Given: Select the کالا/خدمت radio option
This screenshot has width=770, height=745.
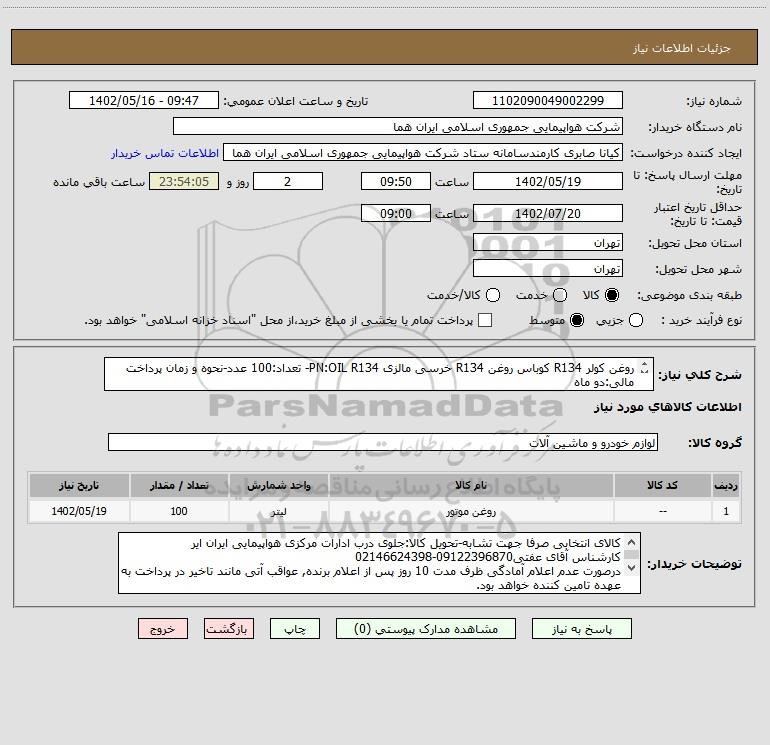Looking at the screenshot, I should 493,295.
